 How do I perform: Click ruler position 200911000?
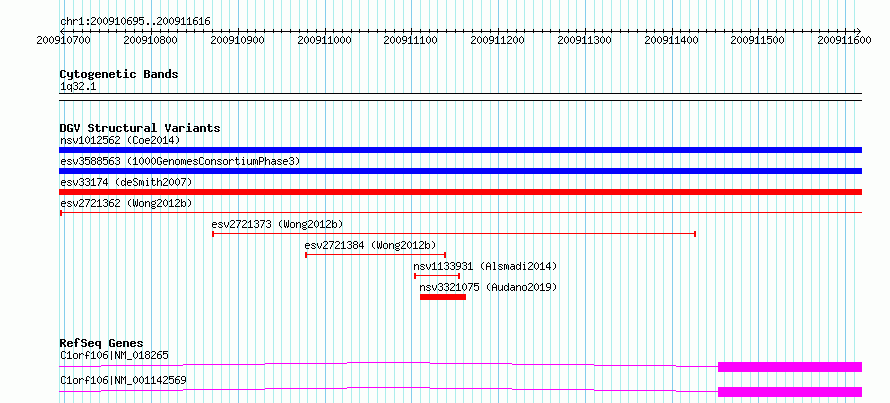point(324,40)
